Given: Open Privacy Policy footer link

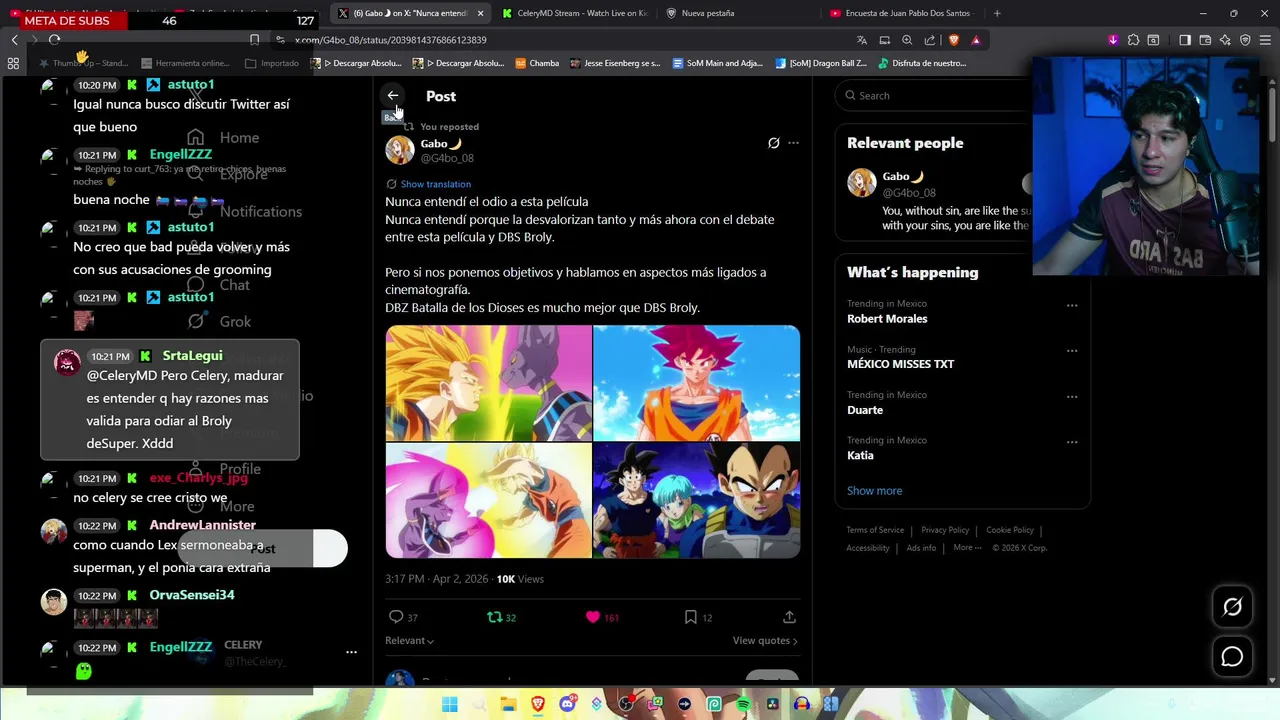Looking at the screenshot, I should click(945, 530).
